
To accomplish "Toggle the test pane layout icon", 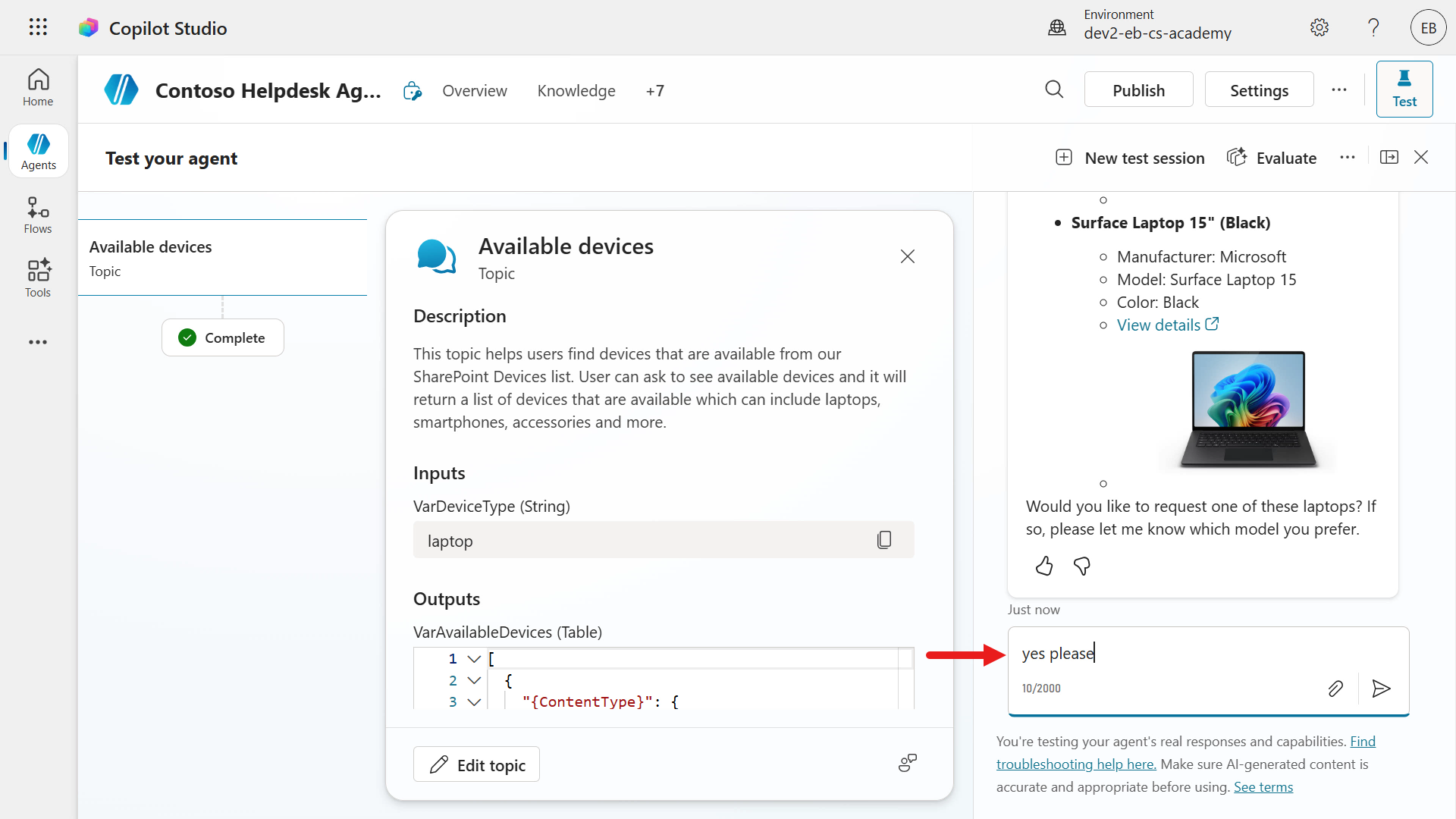I will 1389,157.
